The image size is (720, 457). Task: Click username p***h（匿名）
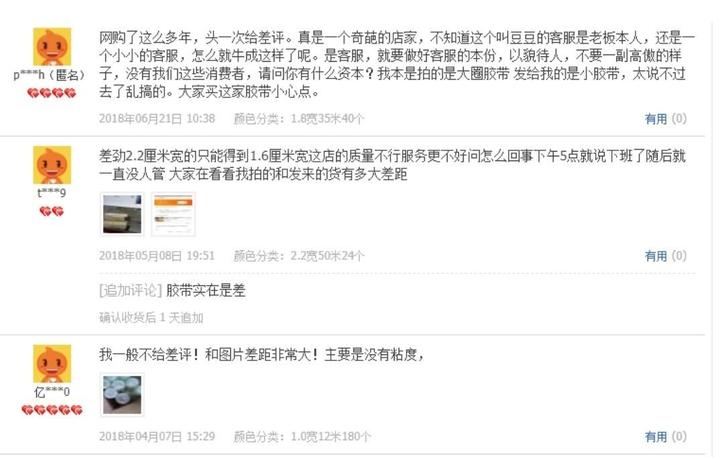pyautogui.click(x=50, y=75)
